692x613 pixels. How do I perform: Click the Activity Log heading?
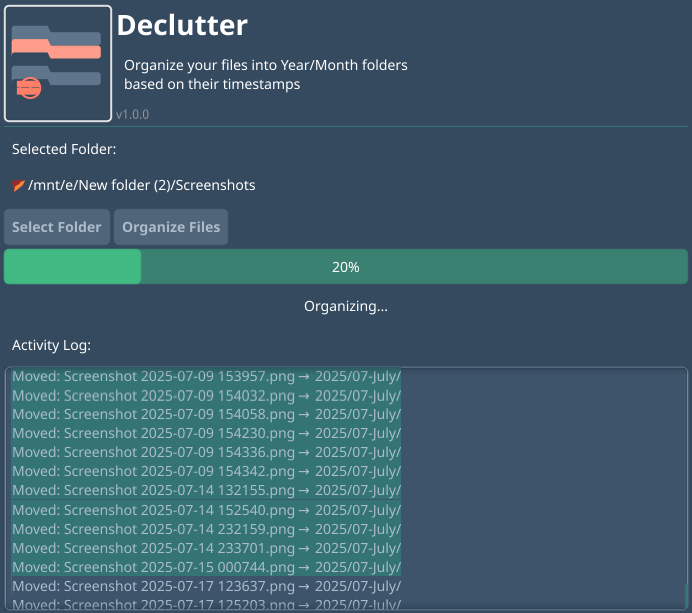[51, 345]
